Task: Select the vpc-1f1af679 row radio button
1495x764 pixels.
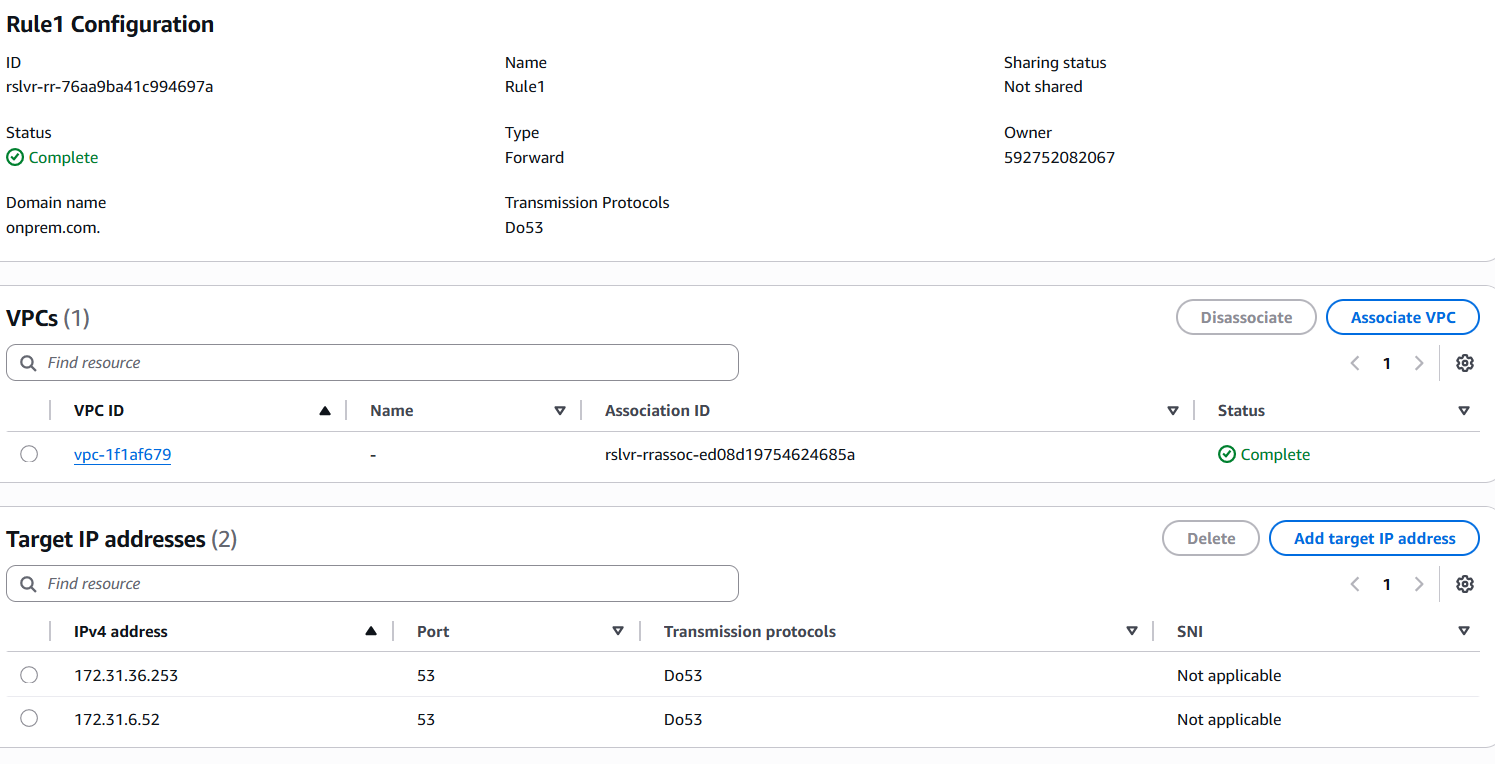Action: click(29, 455)
